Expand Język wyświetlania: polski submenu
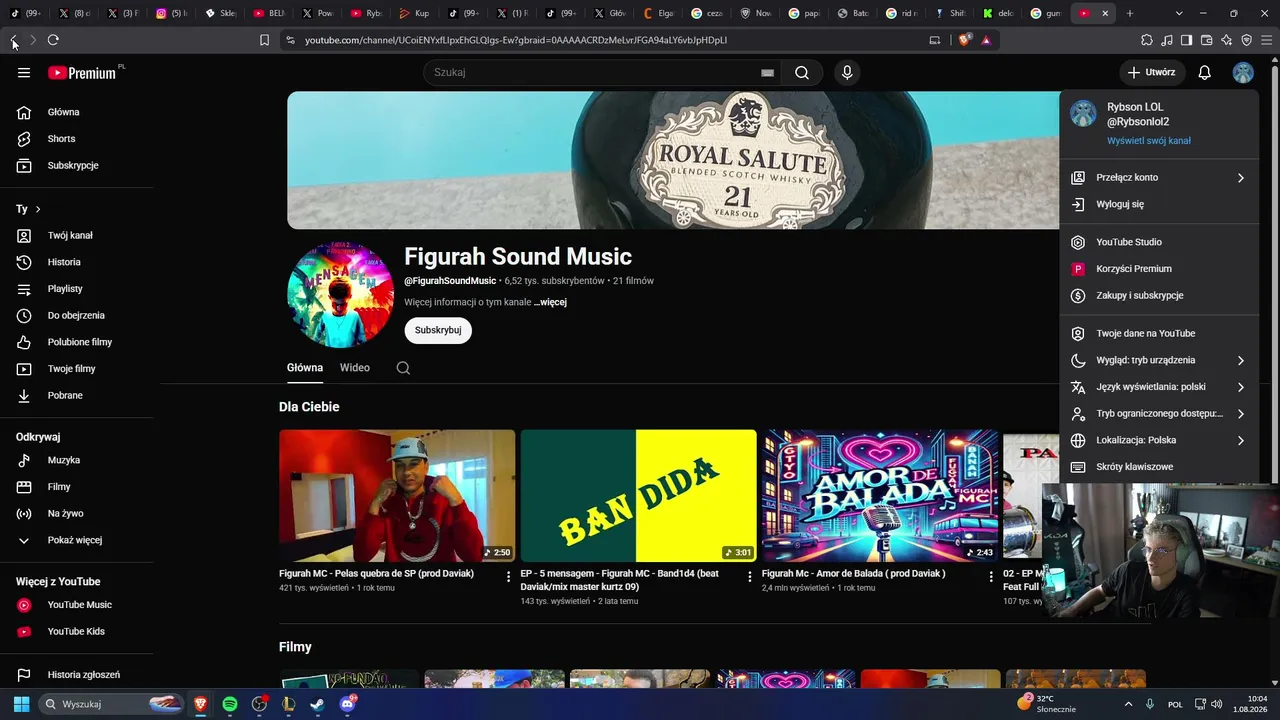The image size is (1280, 720). point(1240,387)
